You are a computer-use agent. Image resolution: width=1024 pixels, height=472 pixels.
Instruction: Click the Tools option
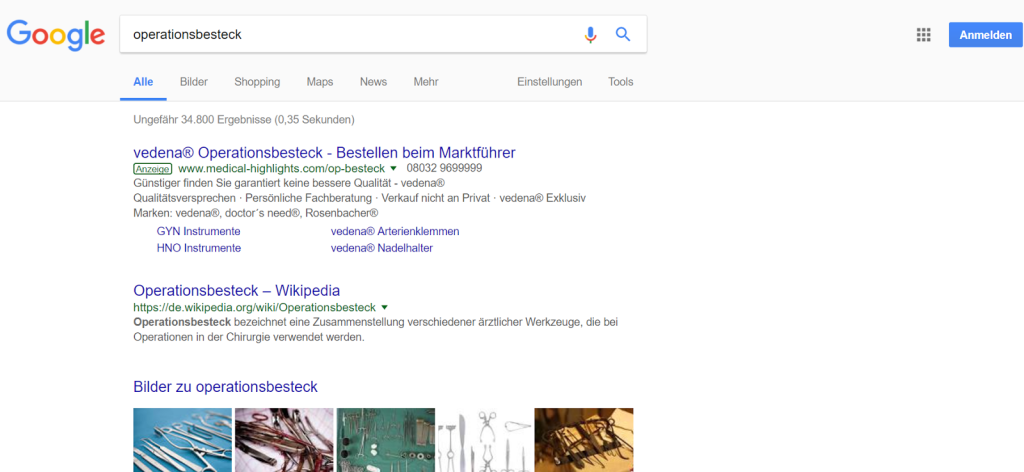620,82
